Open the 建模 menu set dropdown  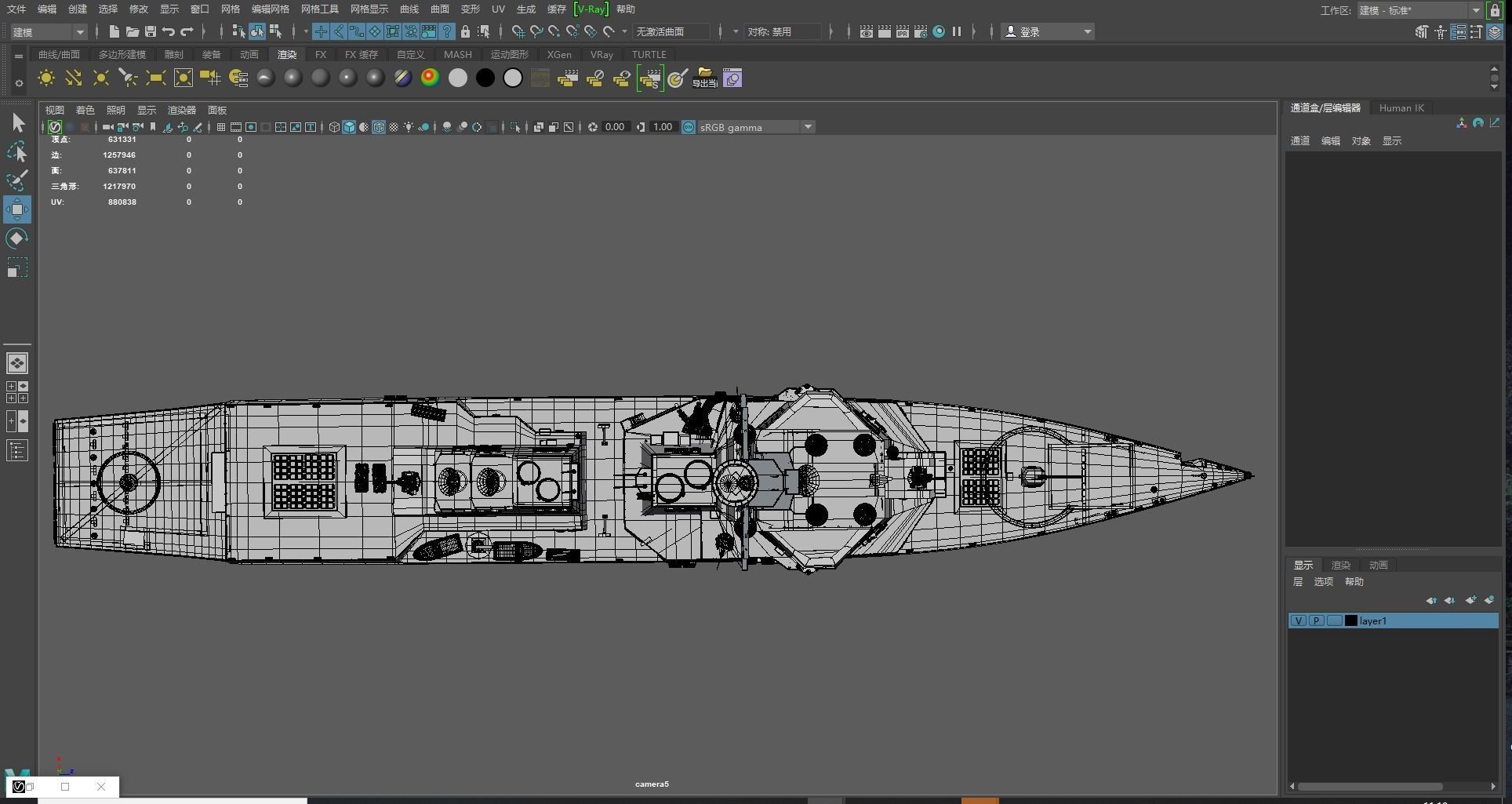click(49, 31)
